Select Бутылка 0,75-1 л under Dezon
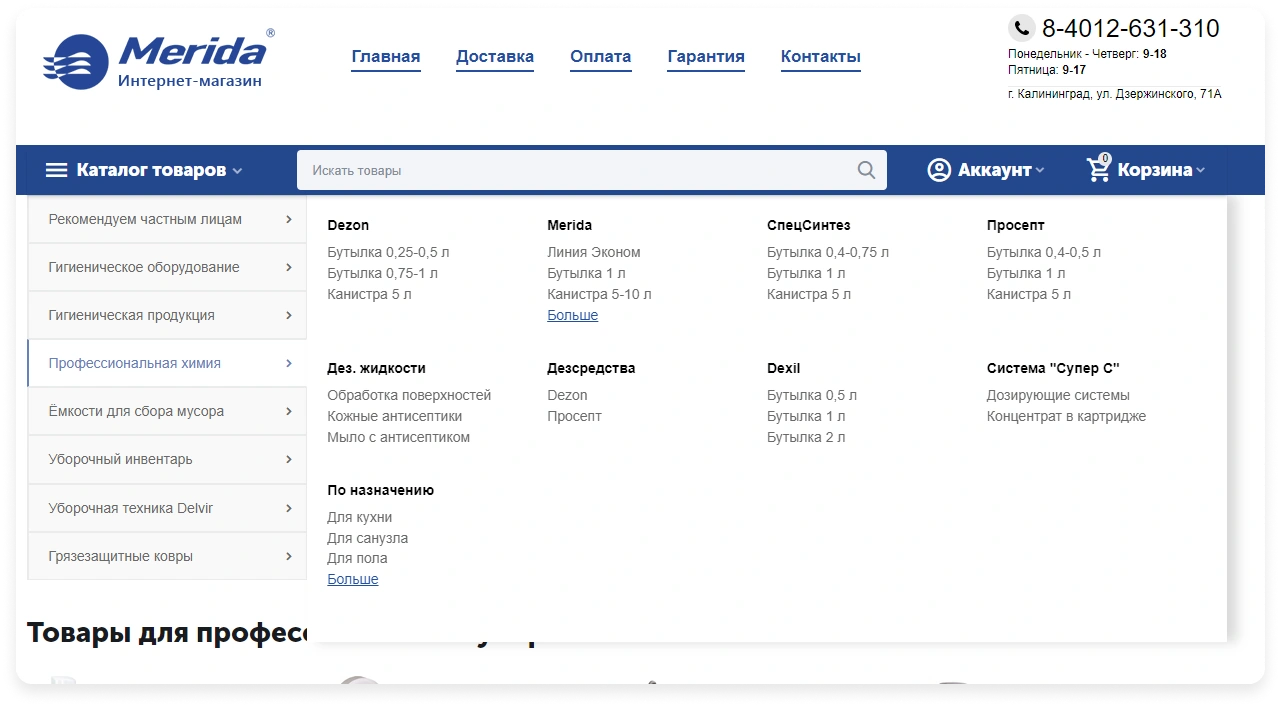This screenshot has width=1281, height=708. point(383,273)
